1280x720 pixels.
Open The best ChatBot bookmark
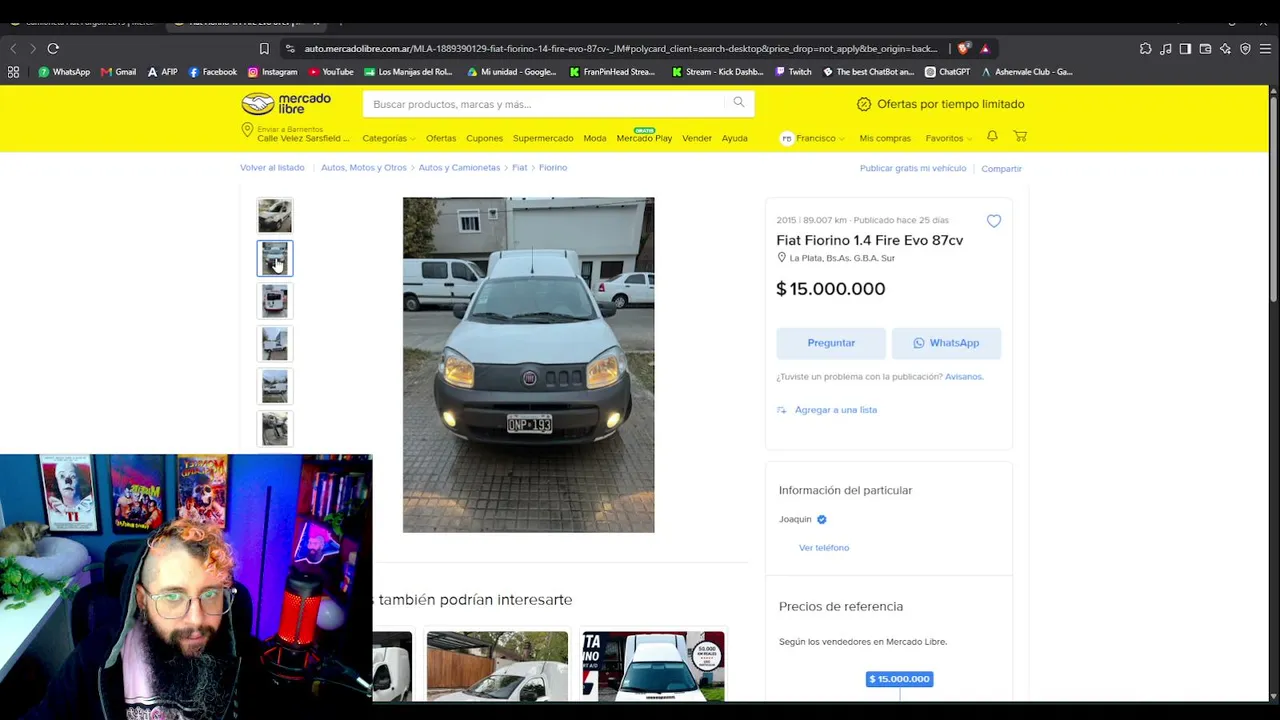[x=869, y=72]
